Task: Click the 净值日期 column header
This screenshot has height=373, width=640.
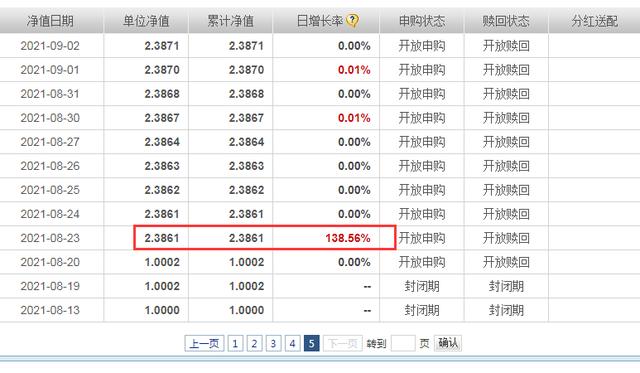Action: (x=50, y=20)
